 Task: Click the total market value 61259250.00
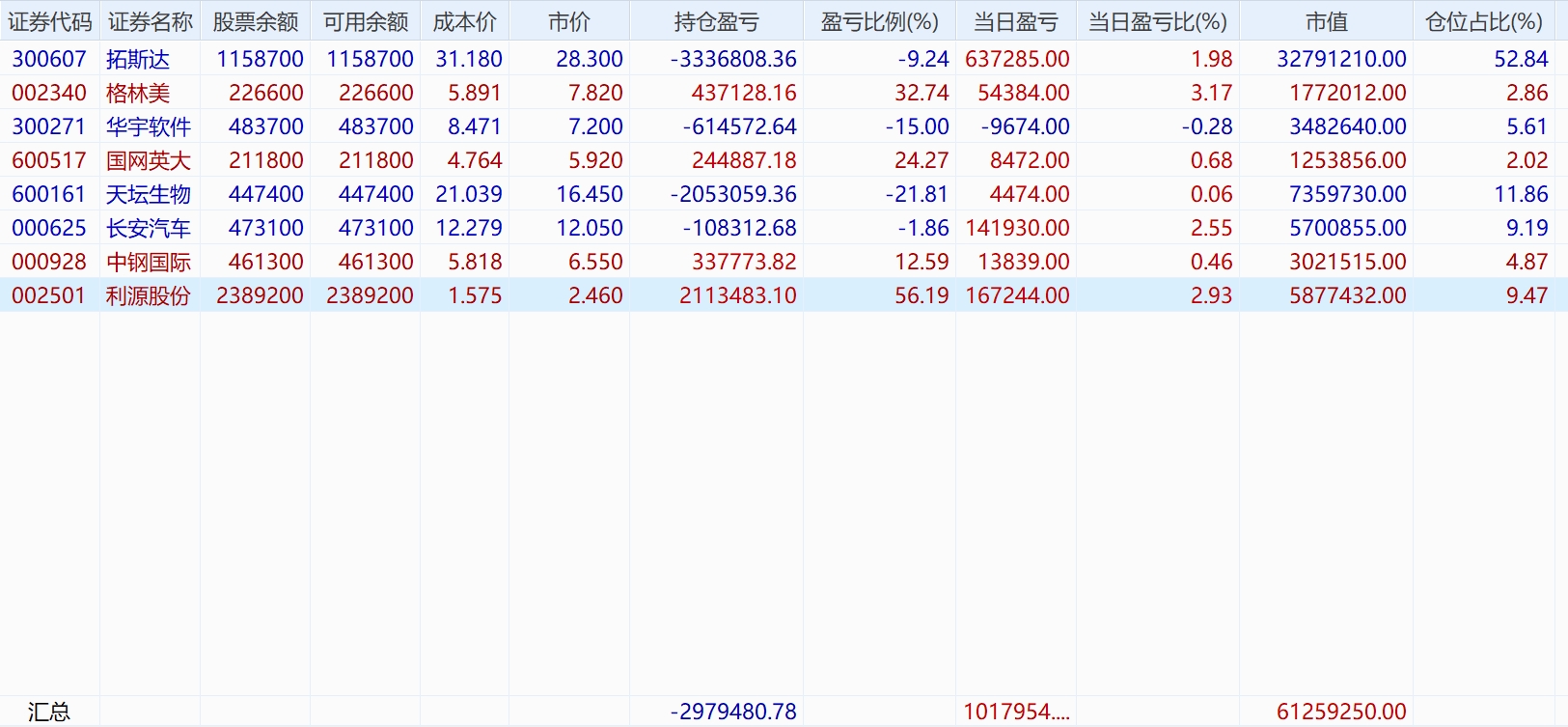click(1341, 712)
